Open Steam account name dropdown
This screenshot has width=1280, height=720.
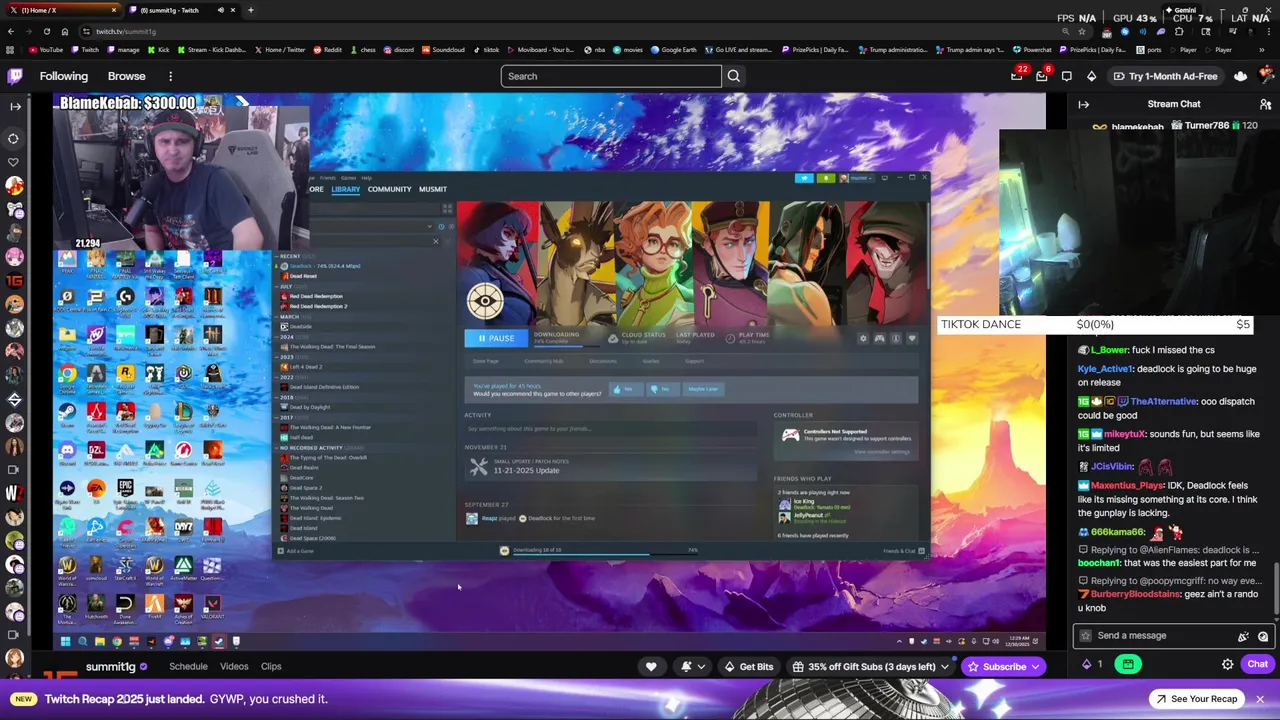pyautogui.click(x=859, y=178)
